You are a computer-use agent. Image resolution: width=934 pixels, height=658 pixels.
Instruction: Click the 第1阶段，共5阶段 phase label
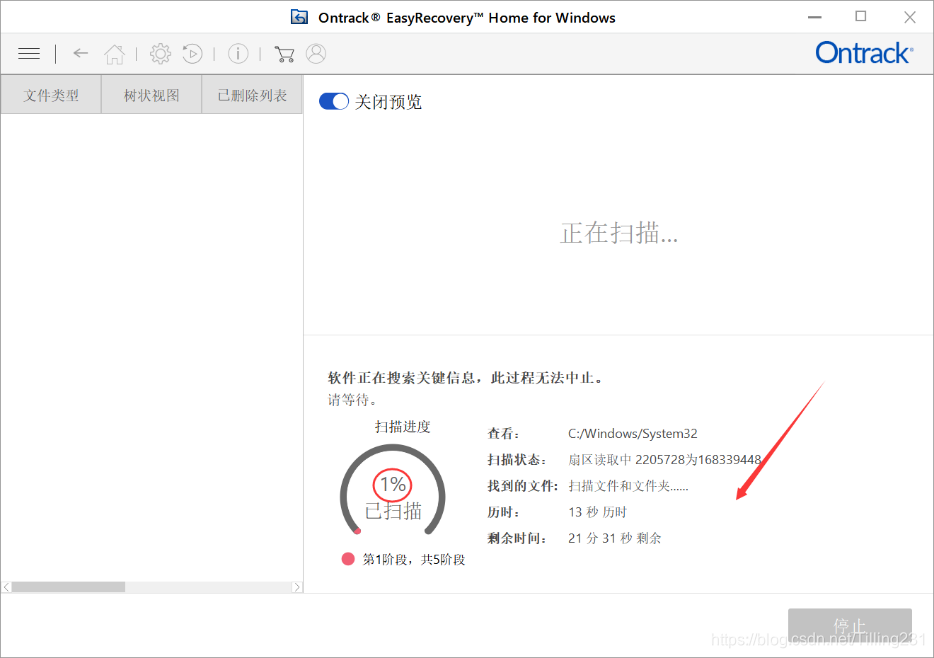(x=414, y=559)
